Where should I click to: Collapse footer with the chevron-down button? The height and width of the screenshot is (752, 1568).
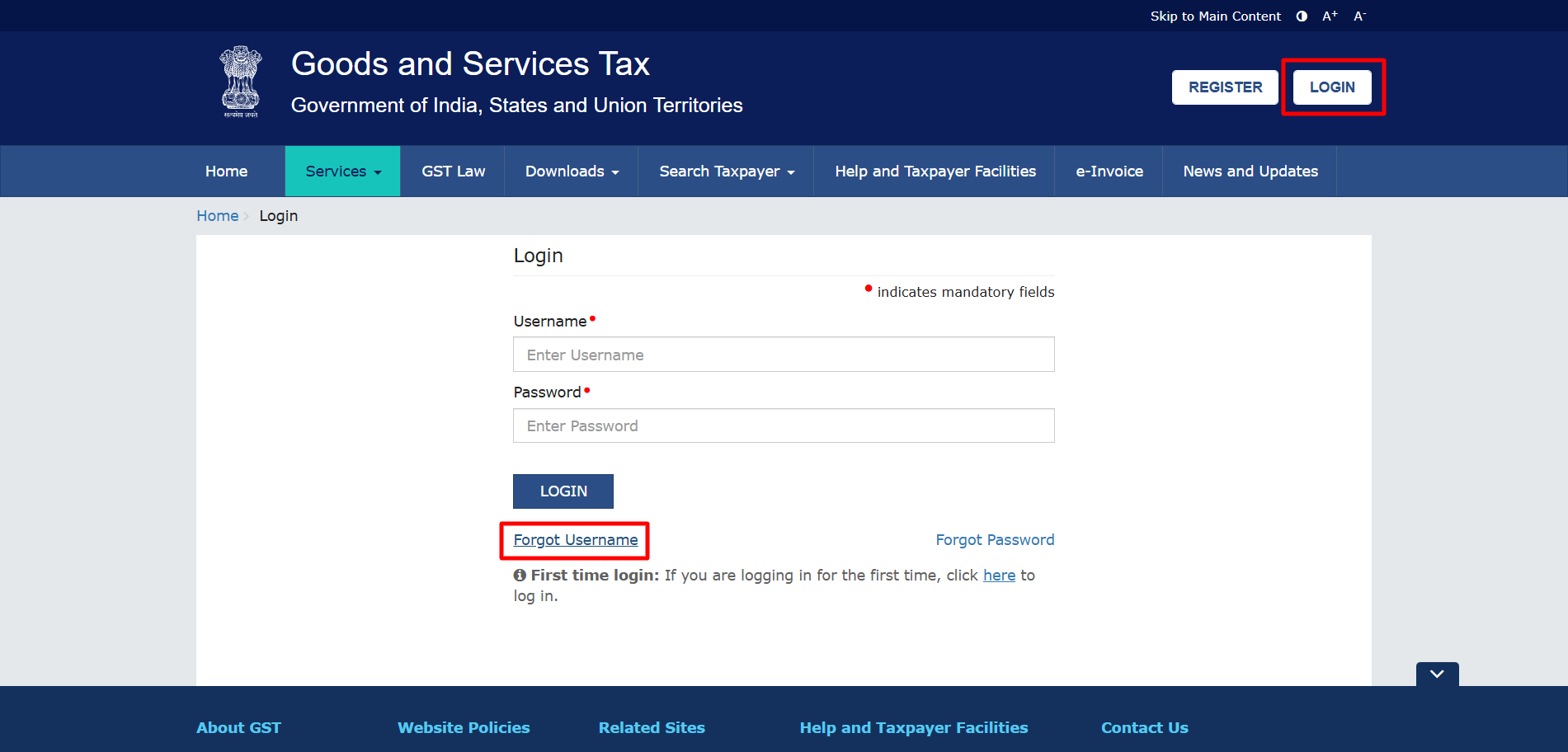coord(1437,674)
